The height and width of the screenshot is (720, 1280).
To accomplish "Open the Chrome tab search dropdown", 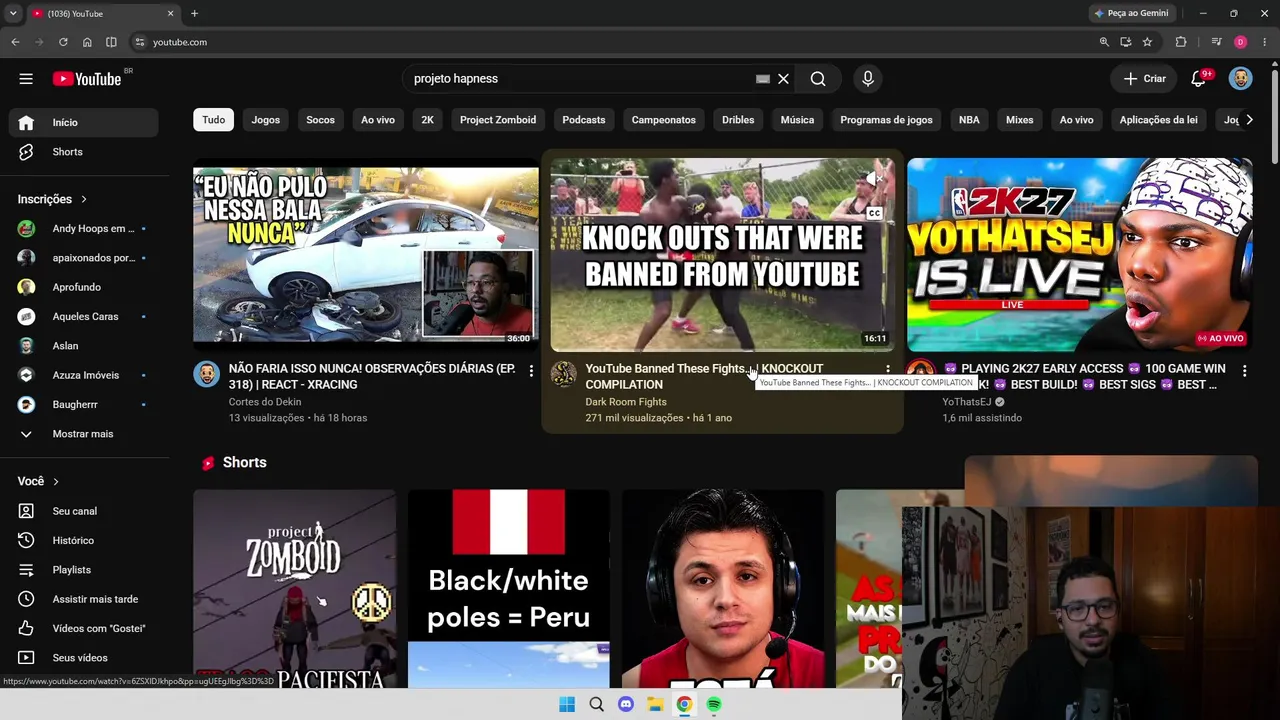I will pos(12,13).
